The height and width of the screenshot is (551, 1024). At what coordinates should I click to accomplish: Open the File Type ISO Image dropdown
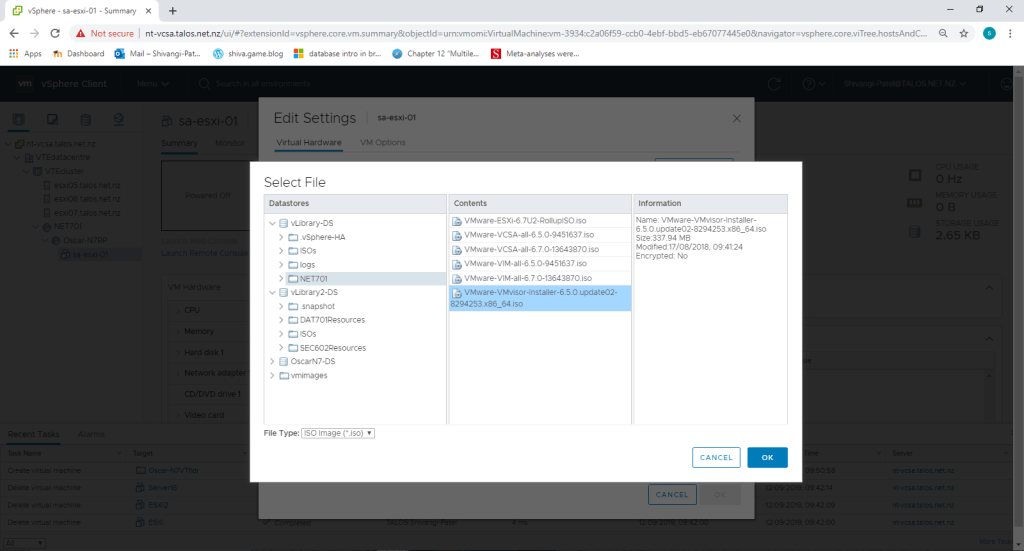(337, 433)
